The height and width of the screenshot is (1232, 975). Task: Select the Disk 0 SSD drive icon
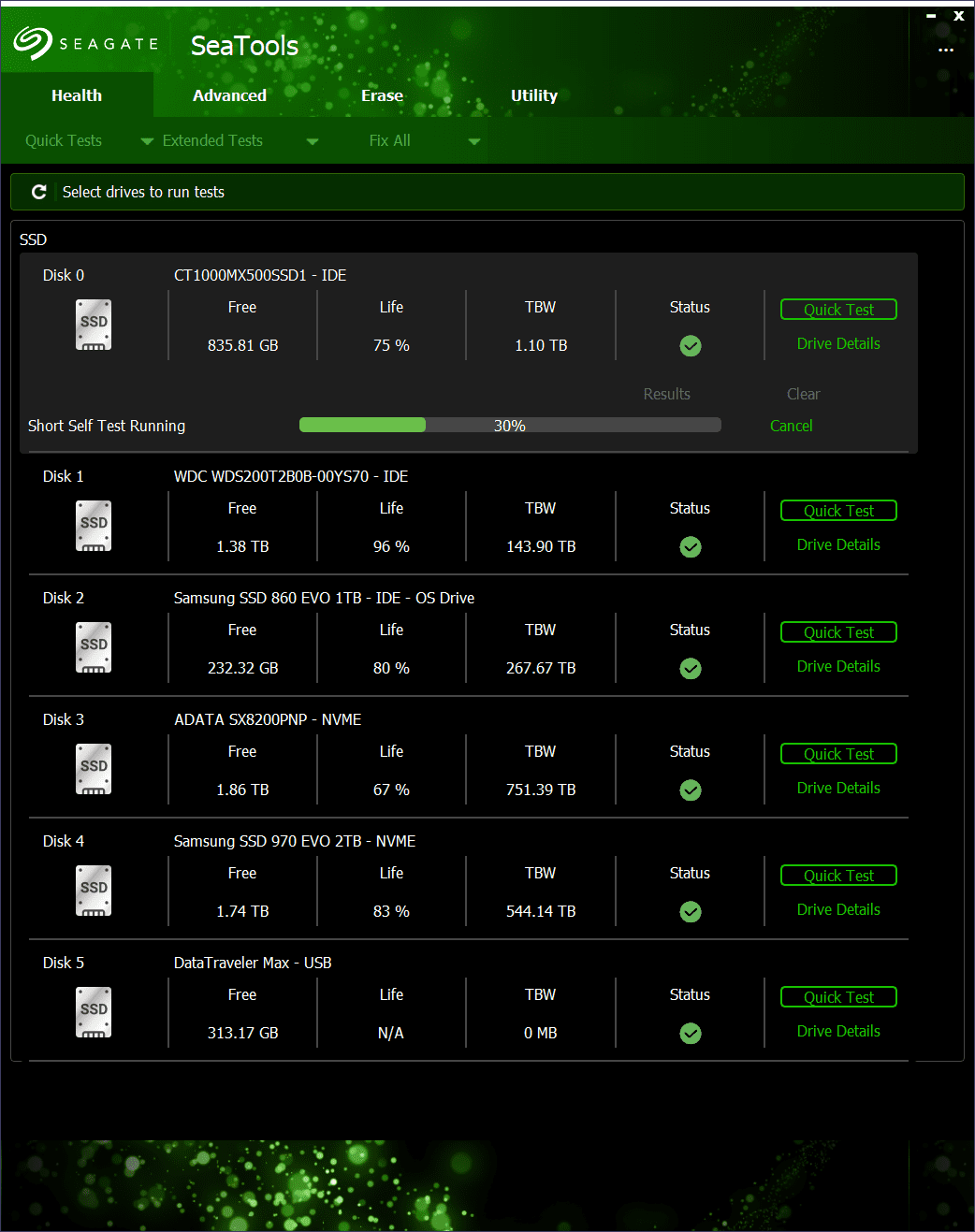[94, 325]
